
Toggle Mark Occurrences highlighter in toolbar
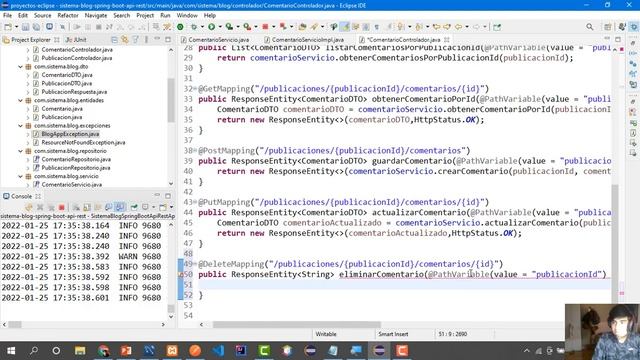click(x=346, y=27)
